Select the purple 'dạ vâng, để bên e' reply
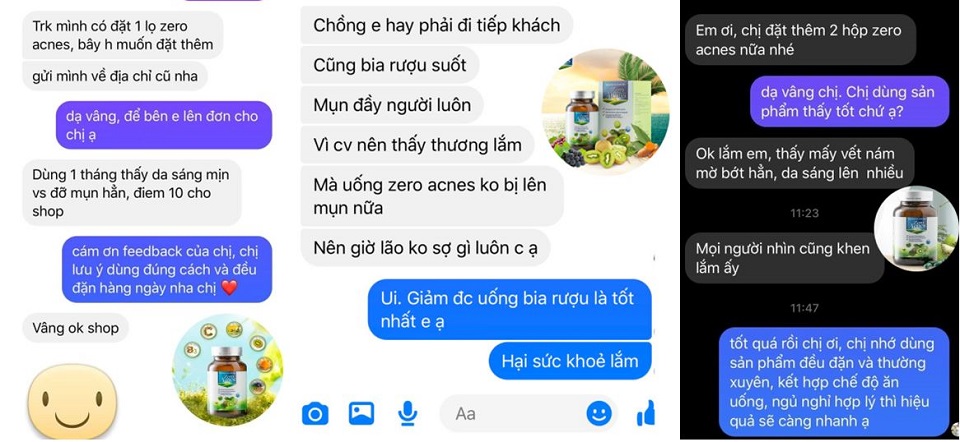The image size is (960, 442). [164, 125]
